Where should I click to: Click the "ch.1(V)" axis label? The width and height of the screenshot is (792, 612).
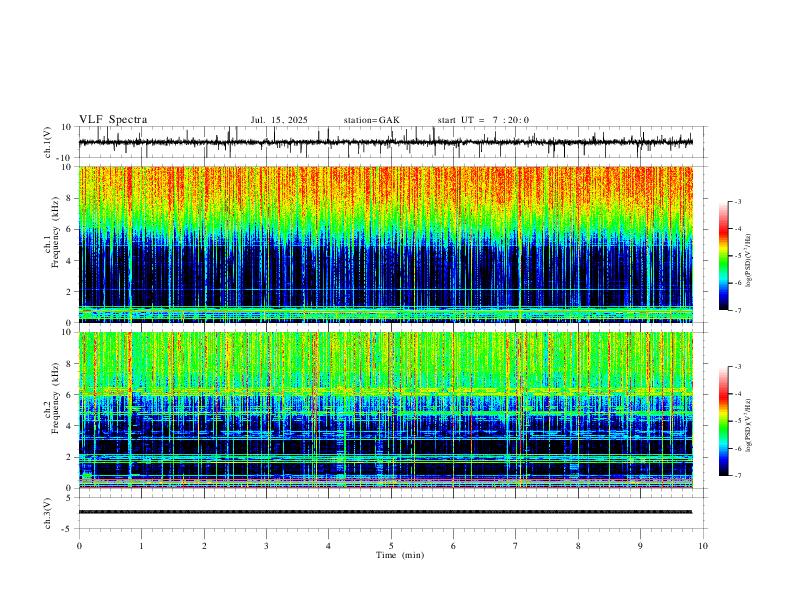point(48,142)
